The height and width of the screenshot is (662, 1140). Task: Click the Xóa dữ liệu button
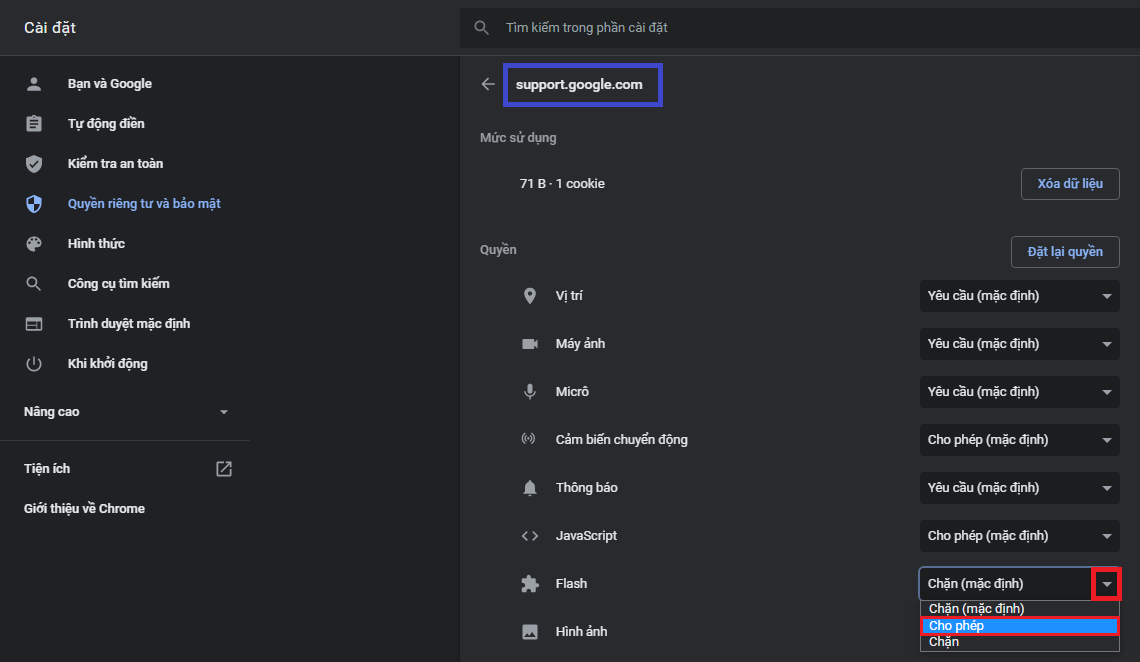click(1070, 184)
